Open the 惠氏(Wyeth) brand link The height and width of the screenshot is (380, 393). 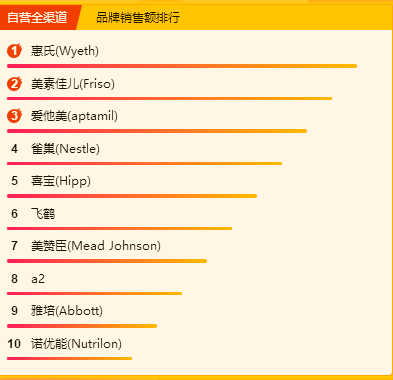click(x=65, y=51)
